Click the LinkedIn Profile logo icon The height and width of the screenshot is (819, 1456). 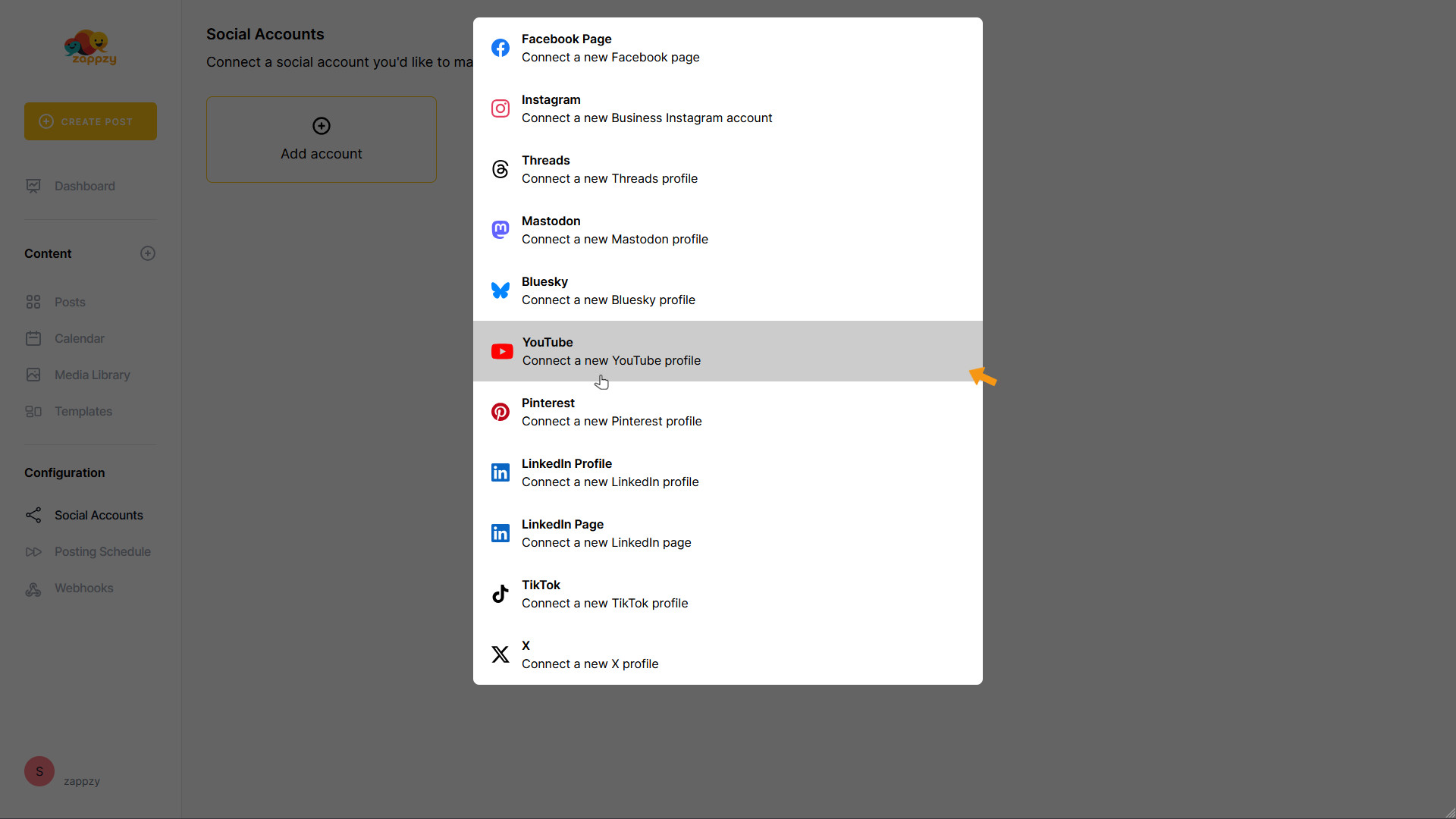500,472
